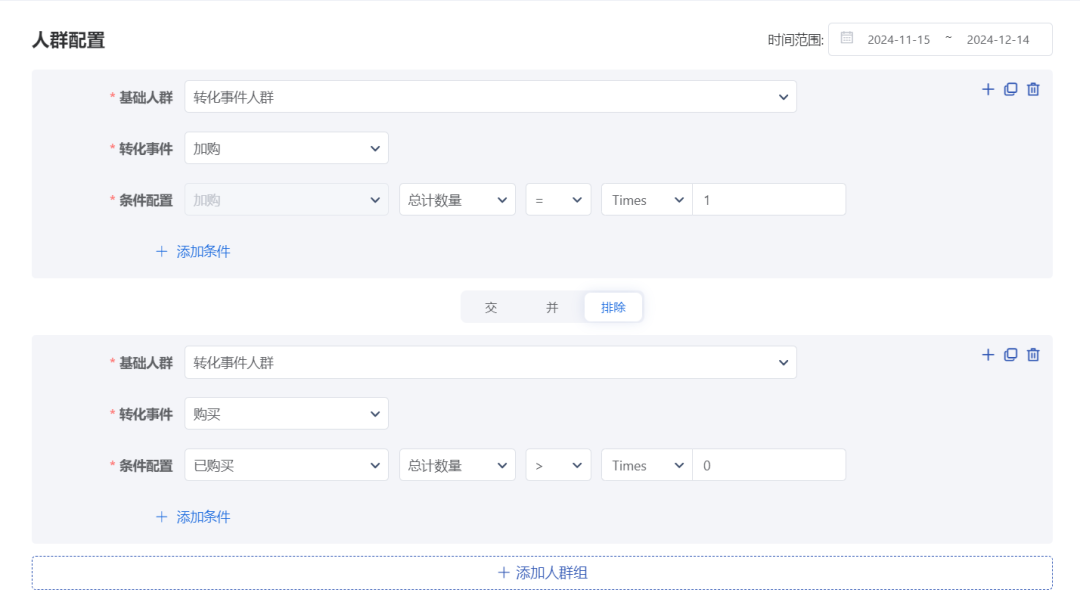Click the plus icon beside the first 添加条件
Screen dimensions: 1080x602
coord(162,251)
